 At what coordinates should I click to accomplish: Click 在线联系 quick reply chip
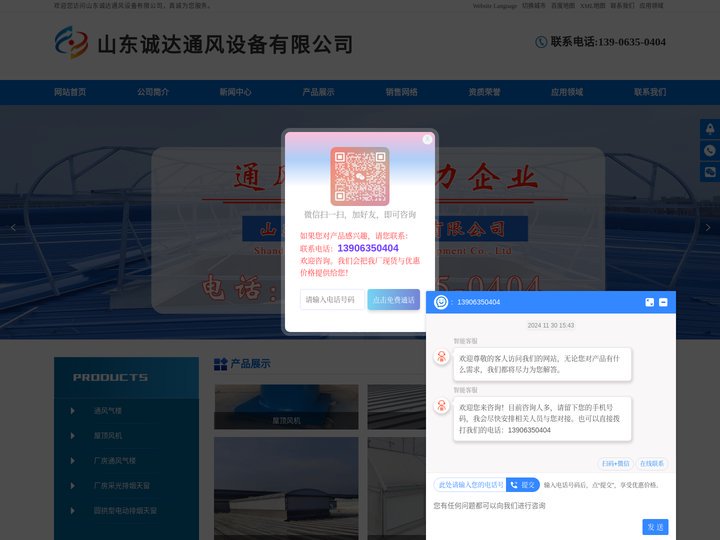(652, 463)
